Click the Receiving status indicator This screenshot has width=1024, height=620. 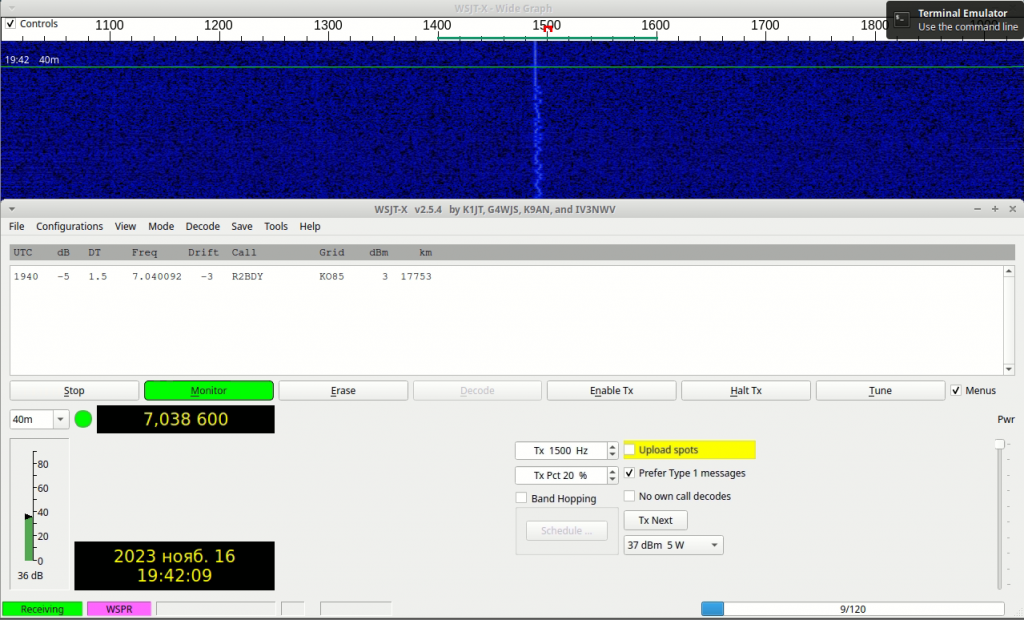point(42,609)
